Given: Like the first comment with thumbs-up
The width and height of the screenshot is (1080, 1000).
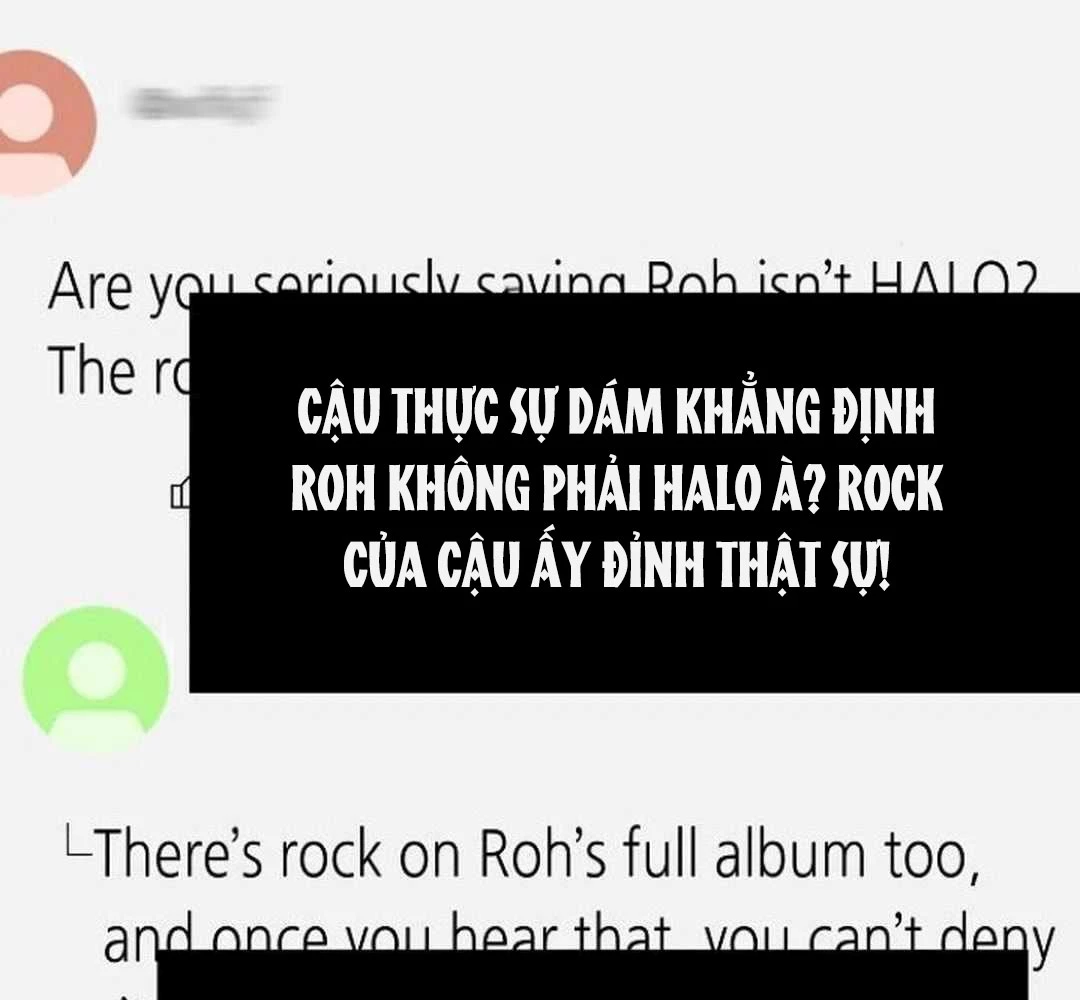Looking at the screenshot, I should point(180,492).
